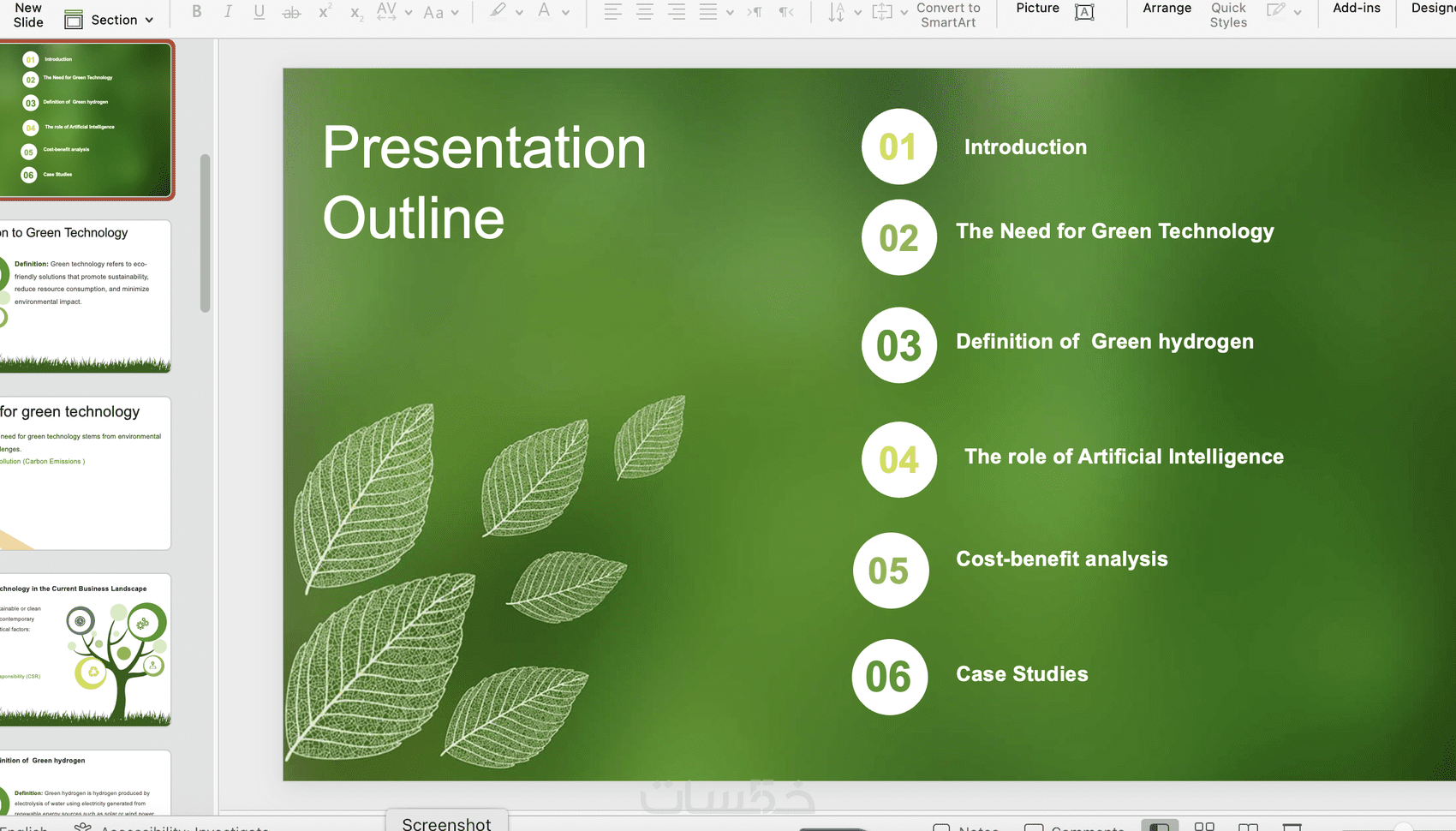Image resolution: width=1456 pixels, height=831 pixels.
Task: Open the Section dropdown arrow
Action: [x=149, y=20]
